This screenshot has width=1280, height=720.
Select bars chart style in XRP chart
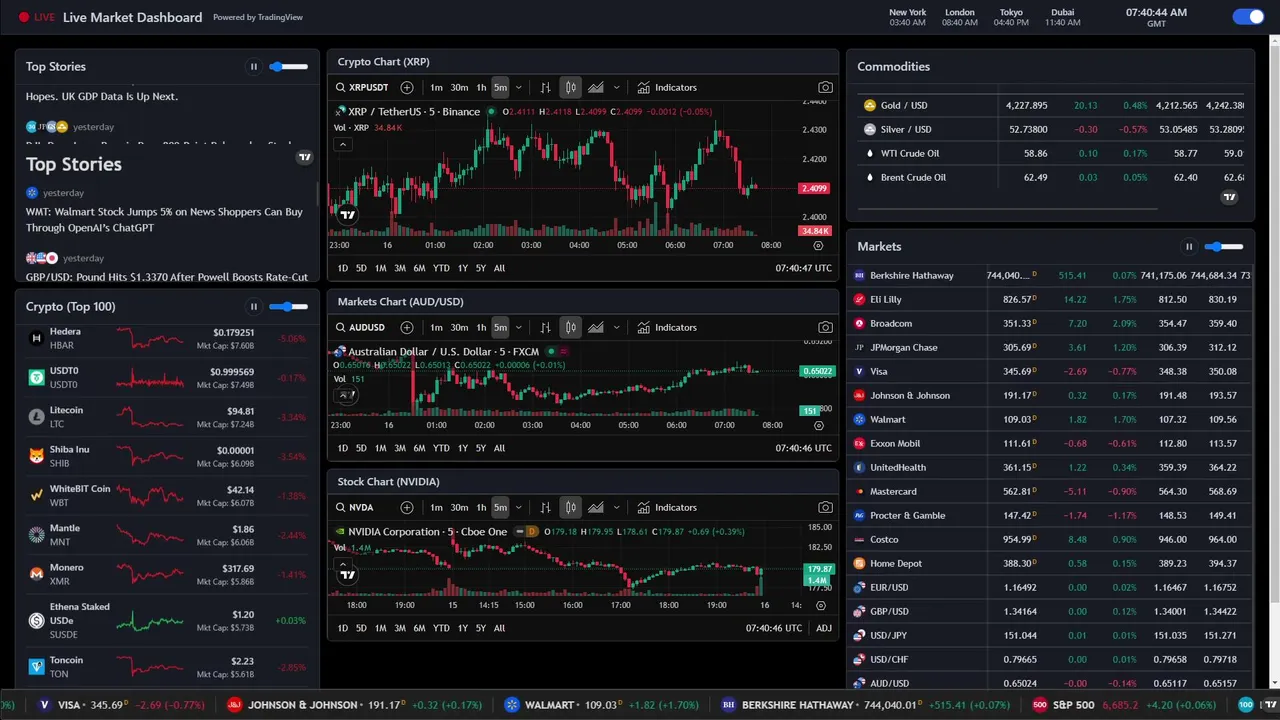[x=545, y=87]
